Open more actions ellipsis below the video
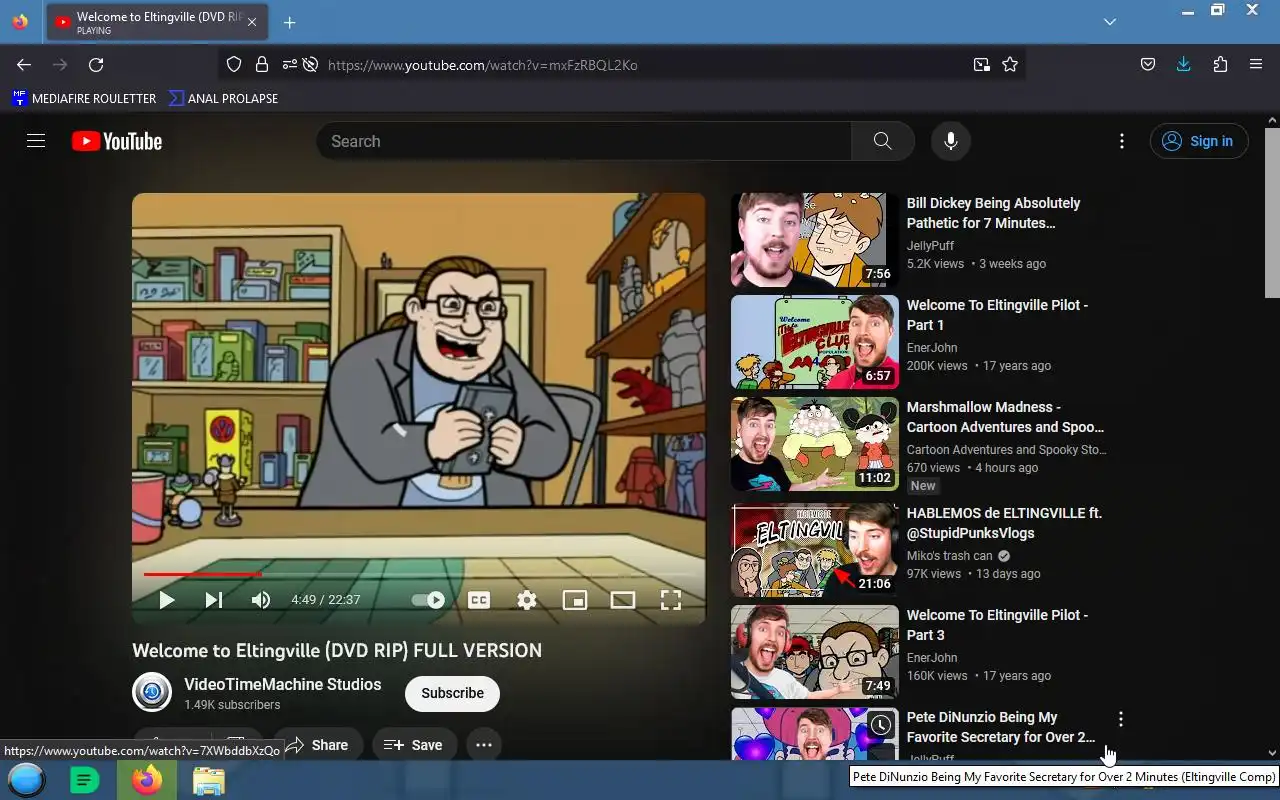The height and width of the screenshot is (800, 1280). (x=483, y=745)
